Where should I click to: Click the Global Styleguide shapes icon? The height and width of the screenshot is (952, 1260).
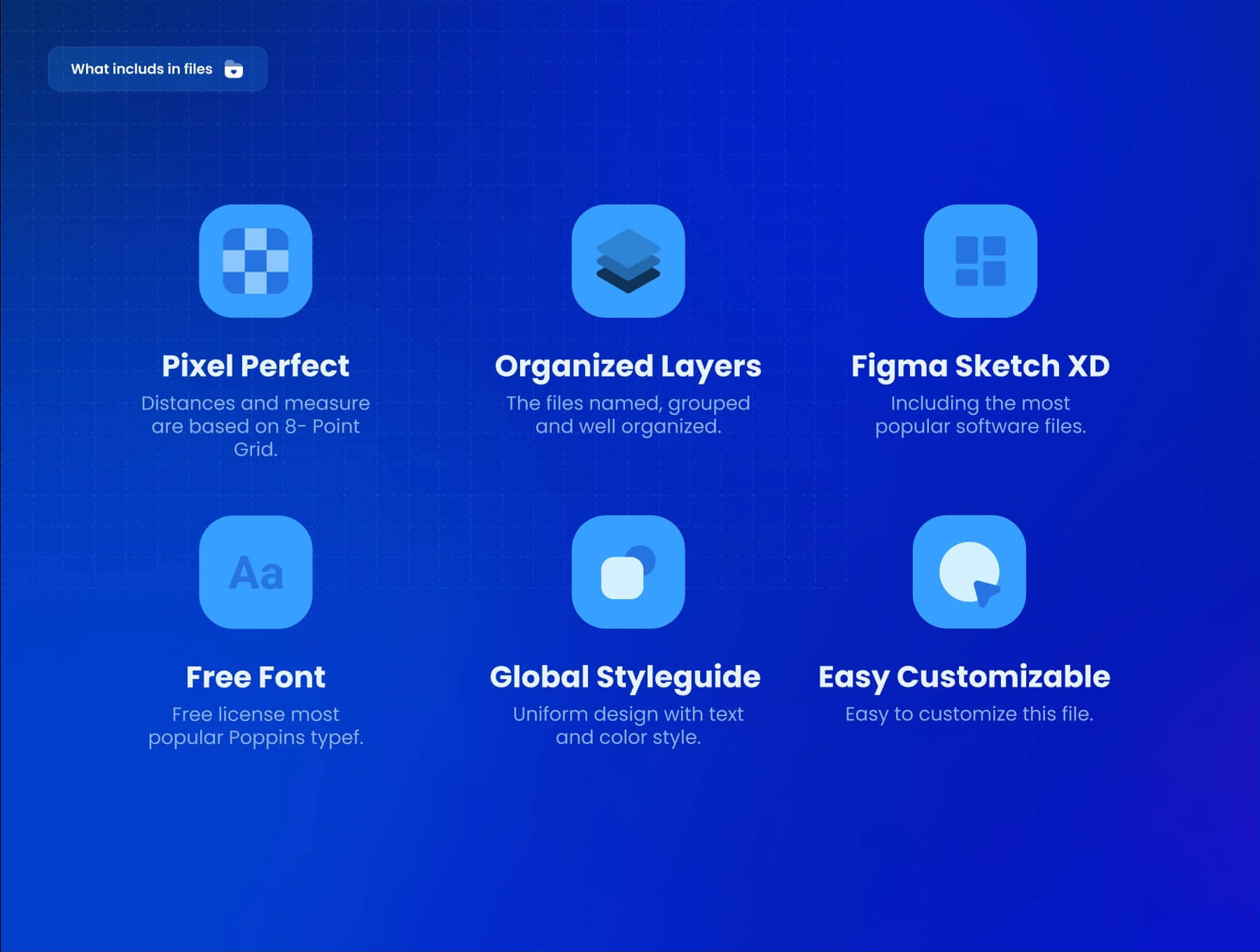pyautogui.click(x=628, y=572)
